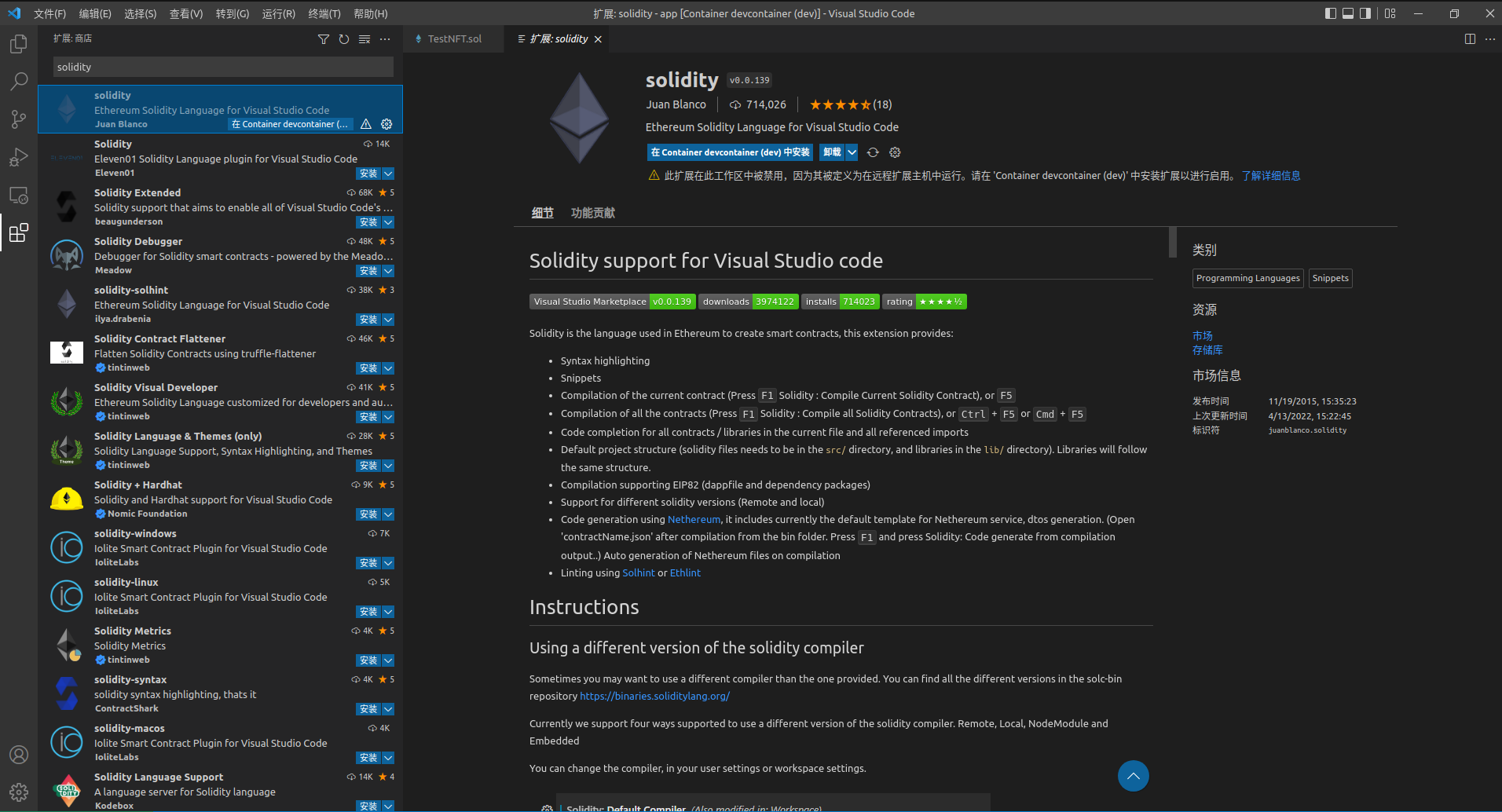Click the filter extensions funnel icon
1502x812 pixels.
pos(323,39)
